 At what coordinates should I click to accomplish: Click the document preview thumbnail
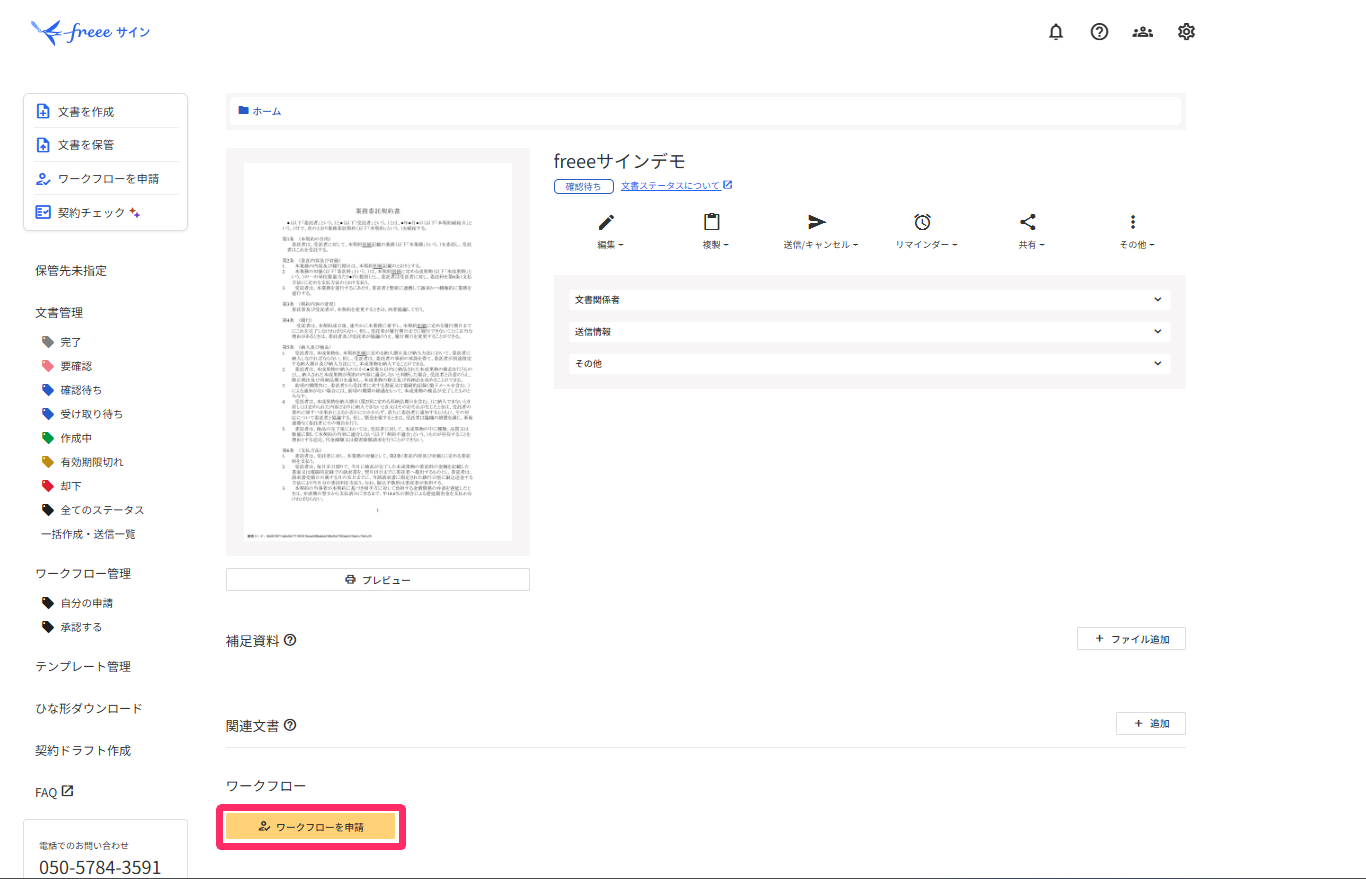[377, 353]
